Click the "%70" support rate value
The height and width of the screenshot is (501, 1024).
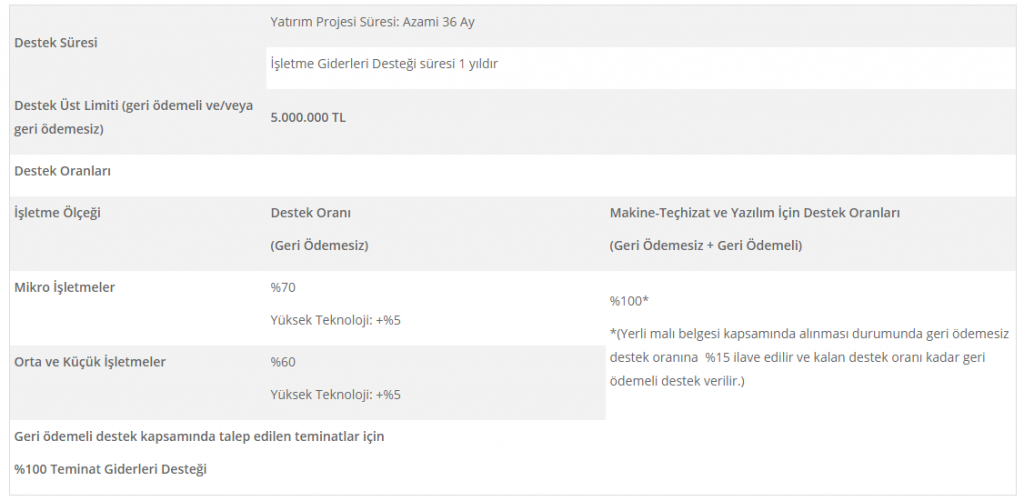pos(283,287)
